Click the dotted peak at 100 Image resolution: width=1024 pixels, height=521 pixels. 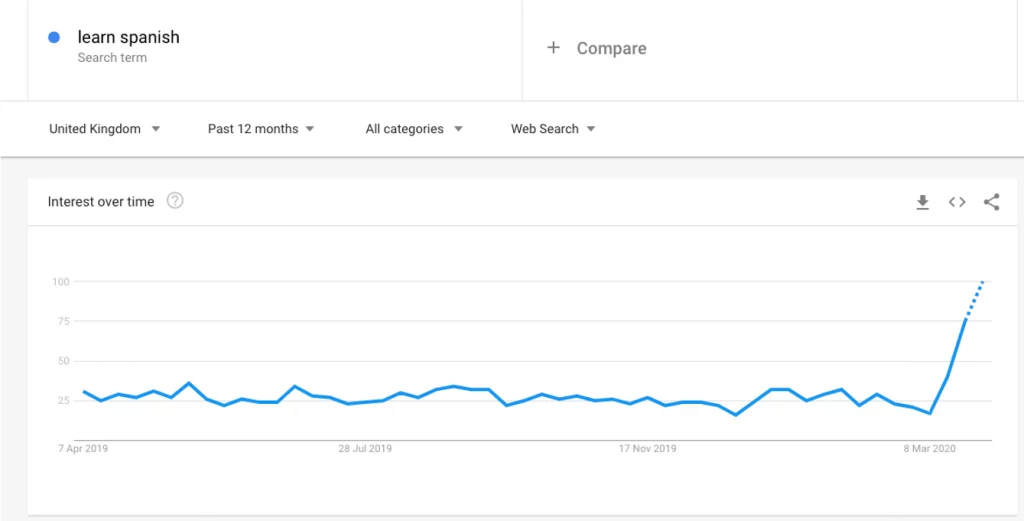(982, 283)
